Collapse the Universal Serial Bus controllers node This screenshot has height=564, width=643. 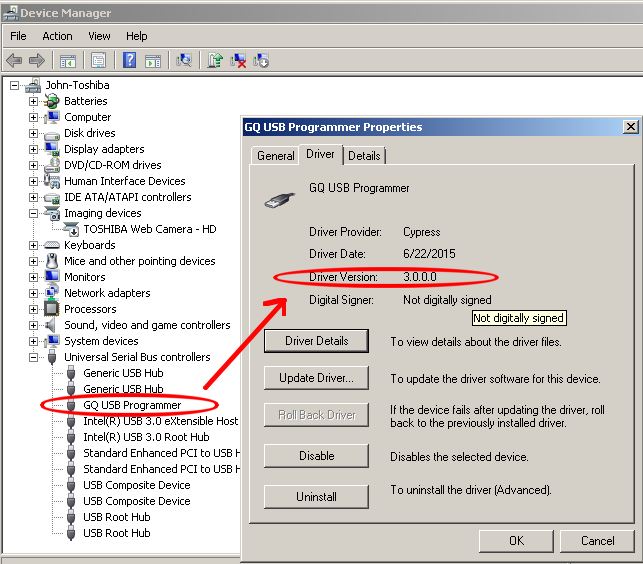click(33, 357)
